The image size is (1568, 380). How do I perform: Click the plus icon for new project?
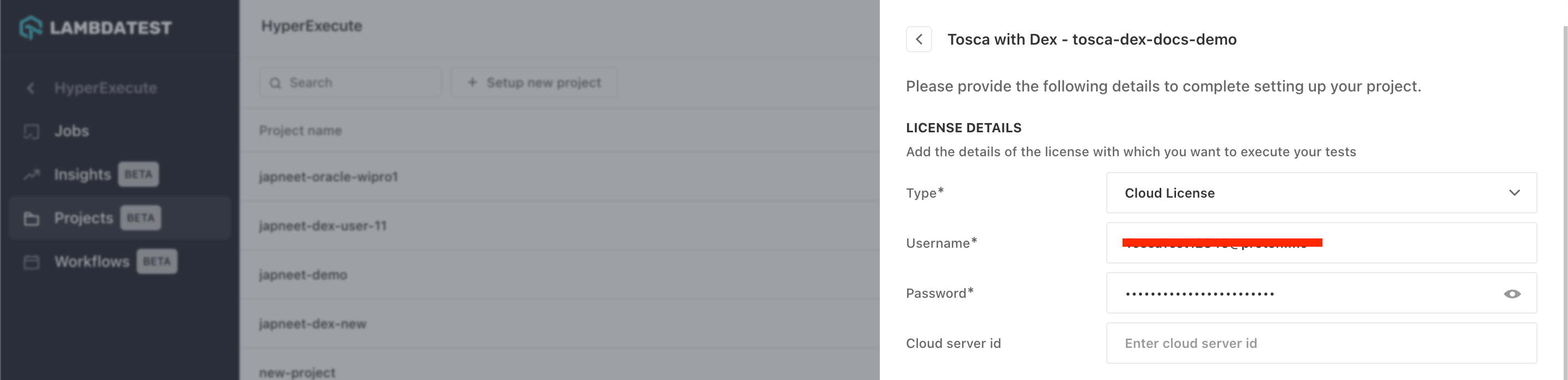click(x=473, y=82)
